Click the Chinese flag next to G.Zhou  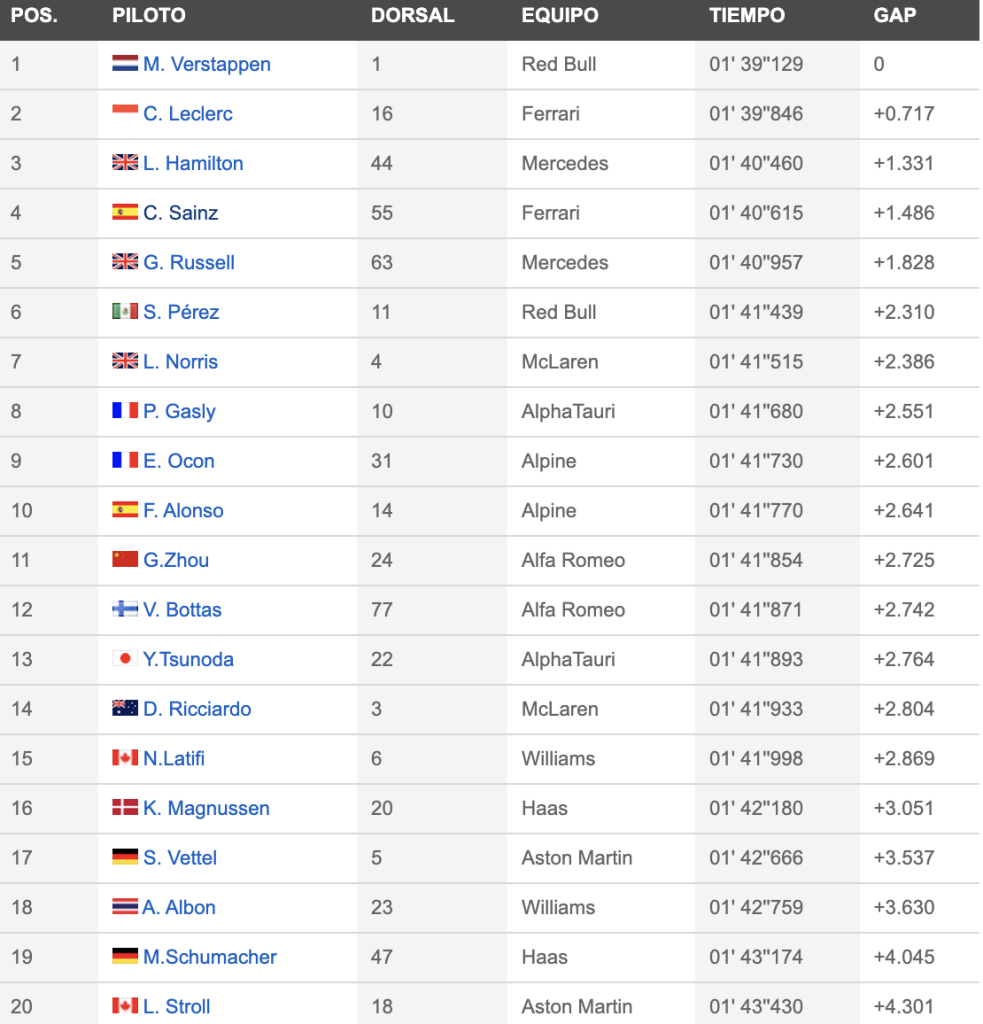125,559
